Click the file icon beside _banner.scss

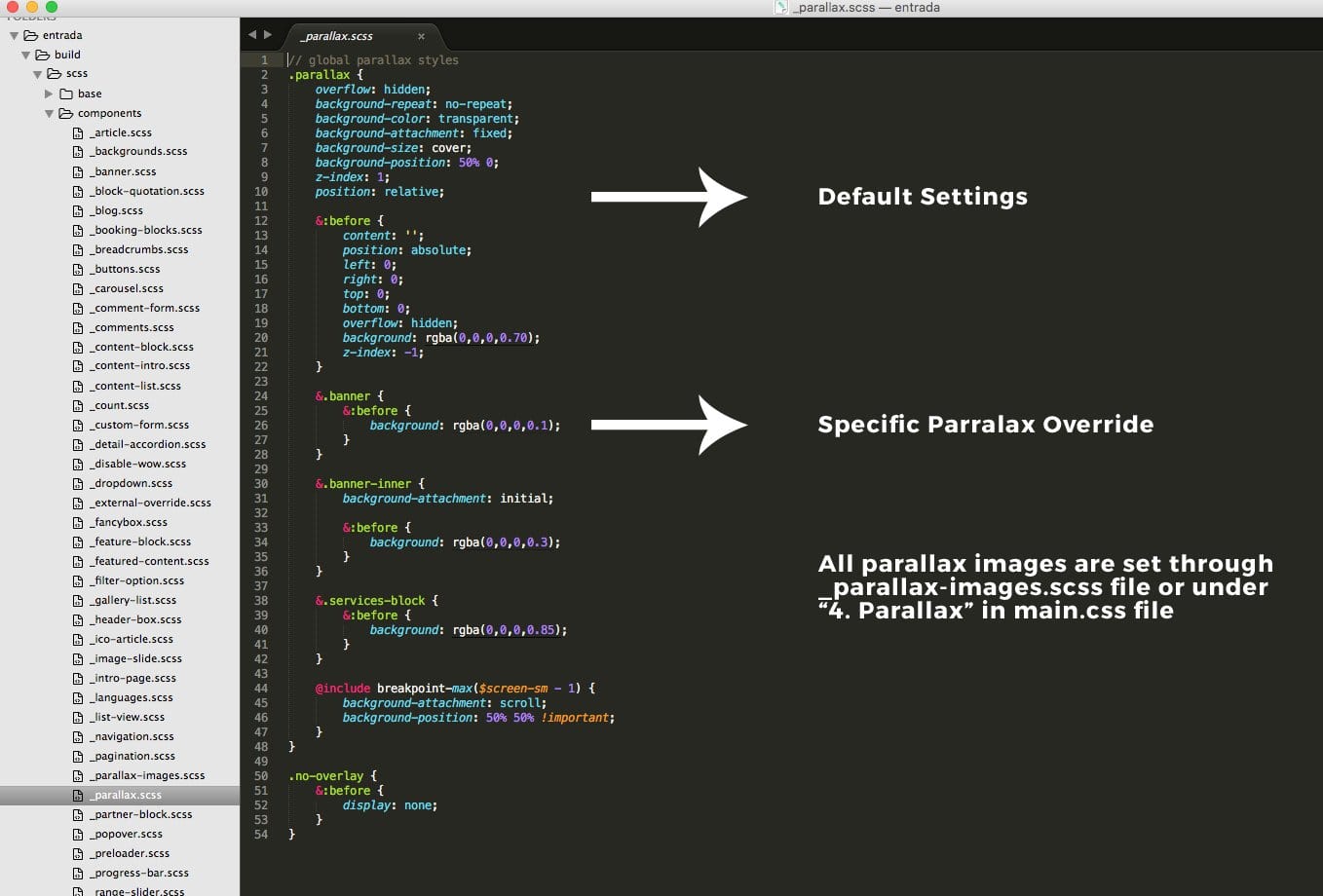click(78, 171)
